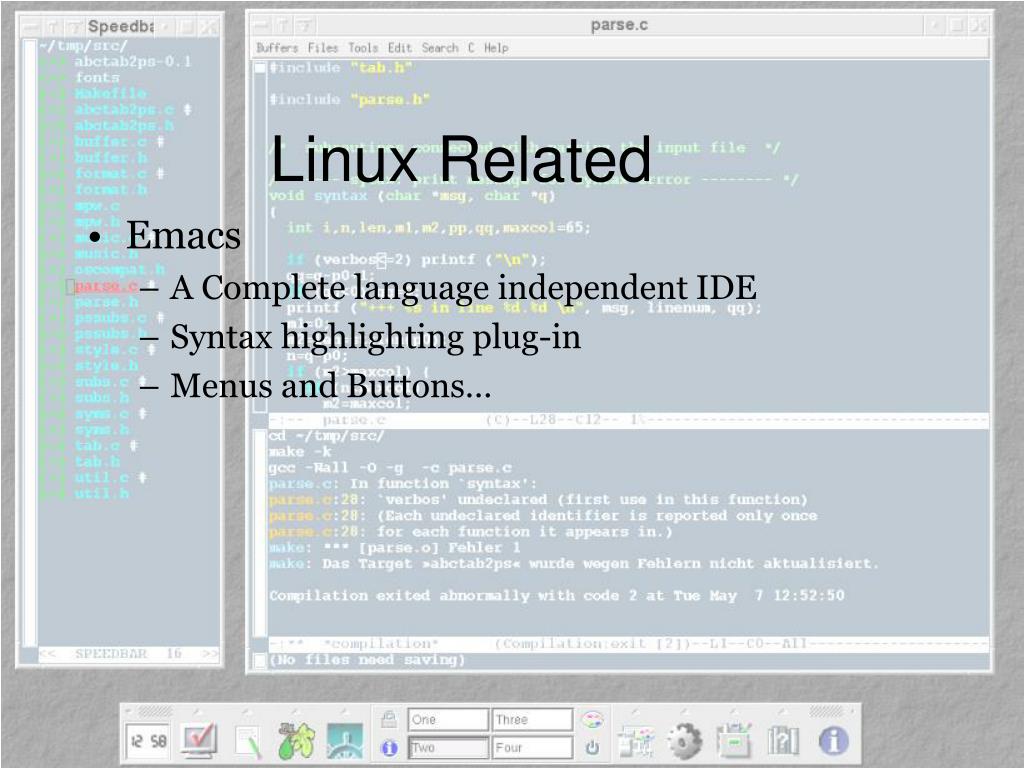Screen dimensions: 1024x768
Task: Switch to workspace Two
Action: [448, 747]
